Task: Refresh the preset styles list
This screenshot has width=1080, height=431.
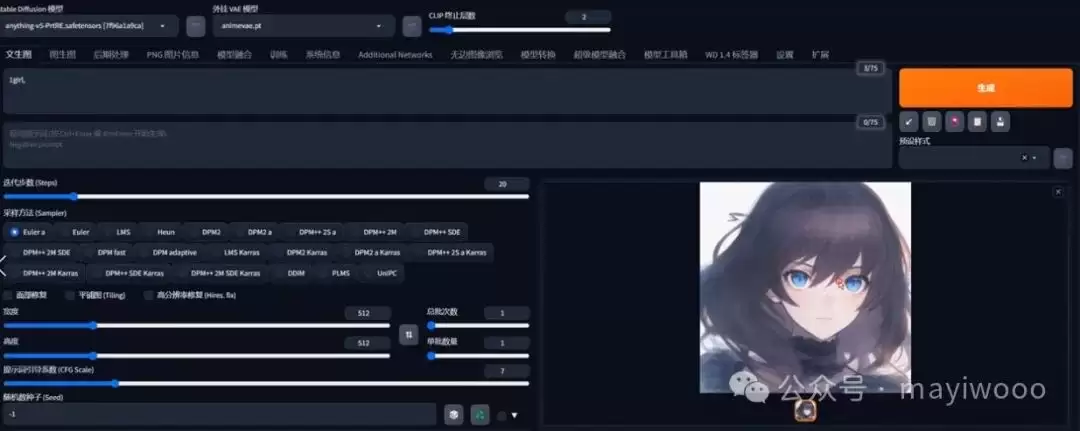Action: [1063, 158]
